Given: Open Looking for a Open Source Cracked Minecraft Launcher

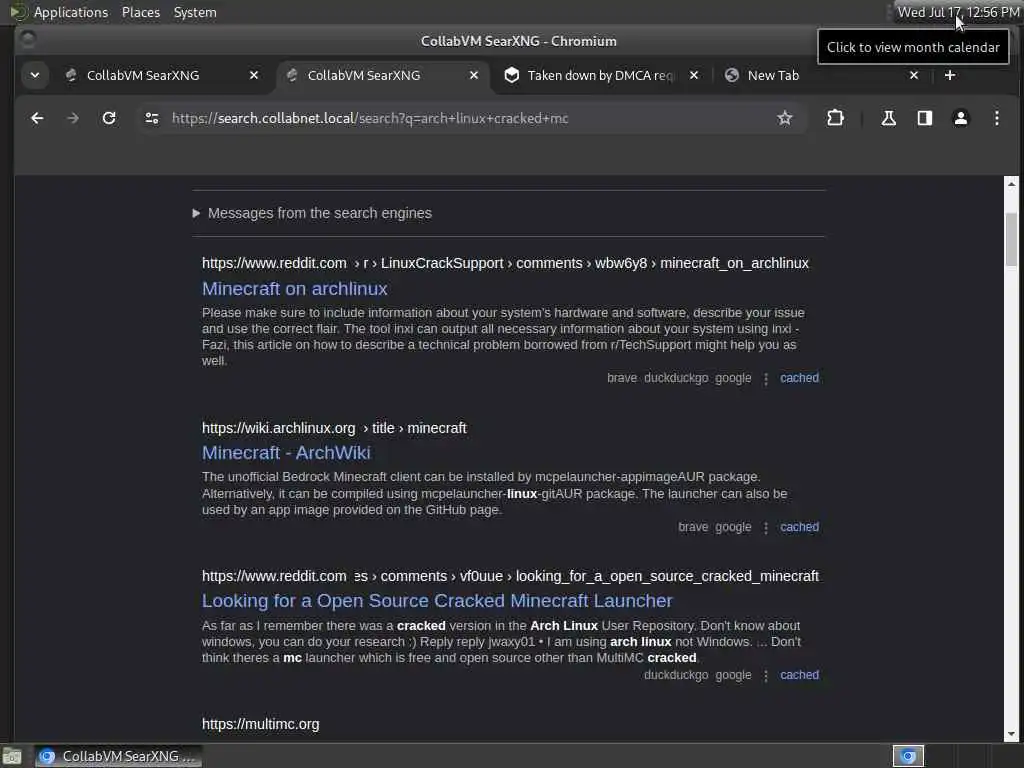Looking at the screenshot, I should 437,601.
